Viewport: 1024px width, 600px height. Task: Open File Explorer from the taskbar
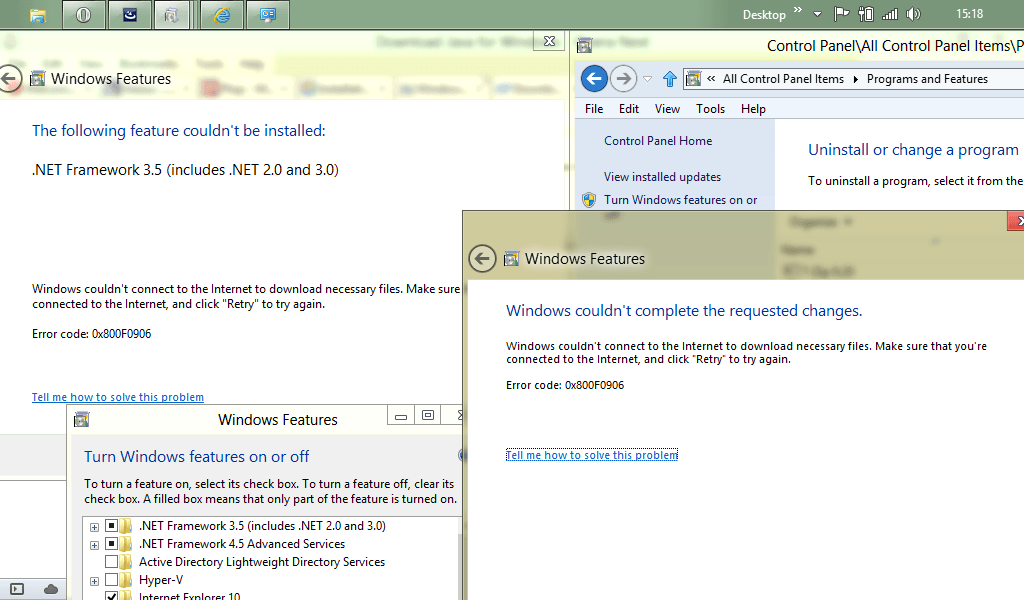pos(38,15)
